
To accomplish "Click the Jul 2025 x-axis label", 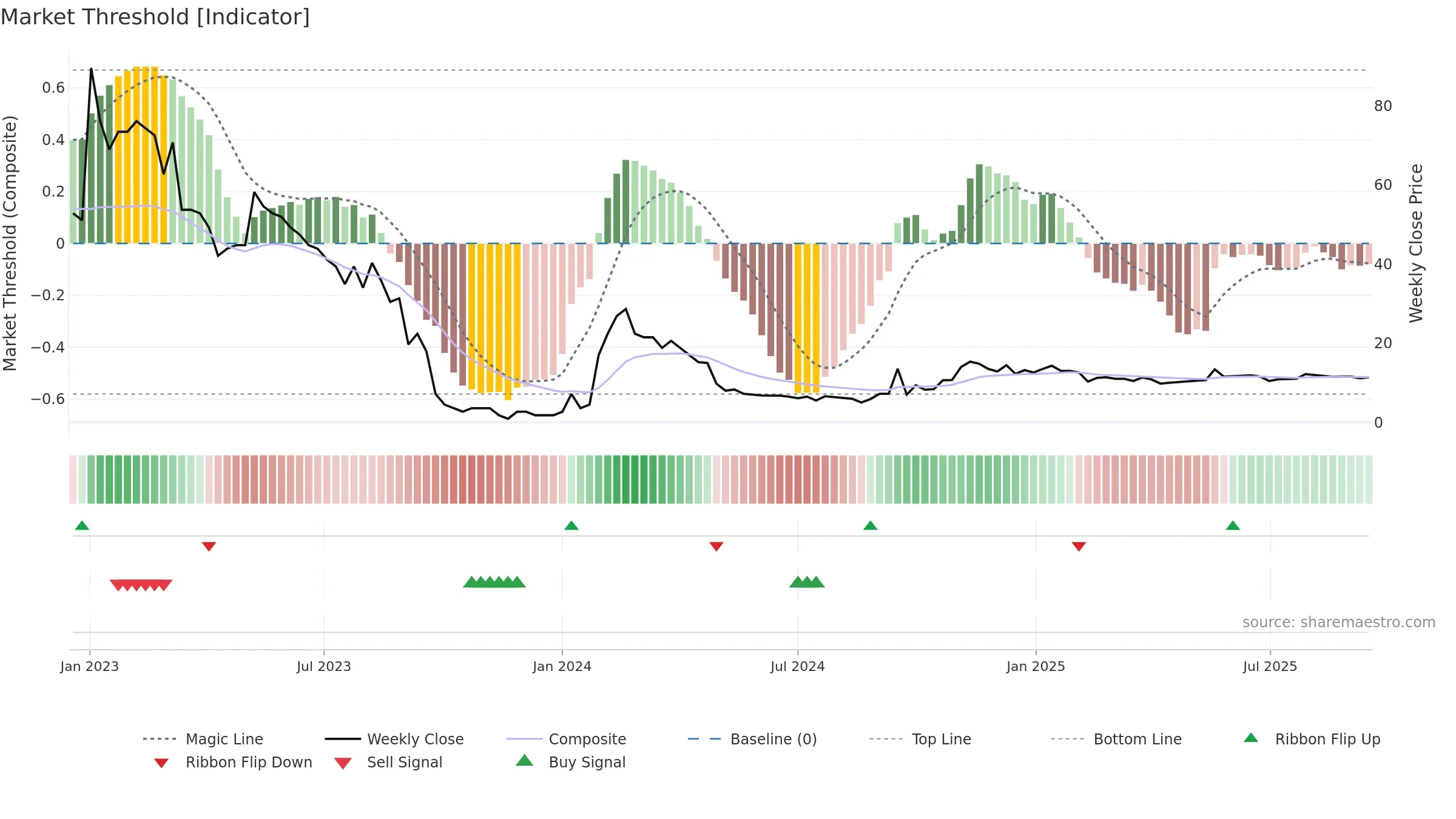I will pos(1270,666).
